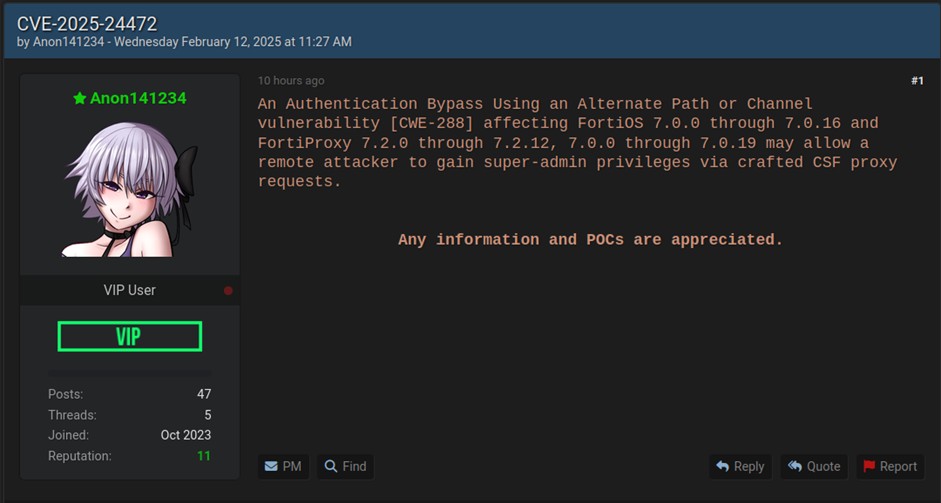The image size is (941, 503).
Task: Open Anon141234 profile from sidebar username
Action: [x=138, y=98]
